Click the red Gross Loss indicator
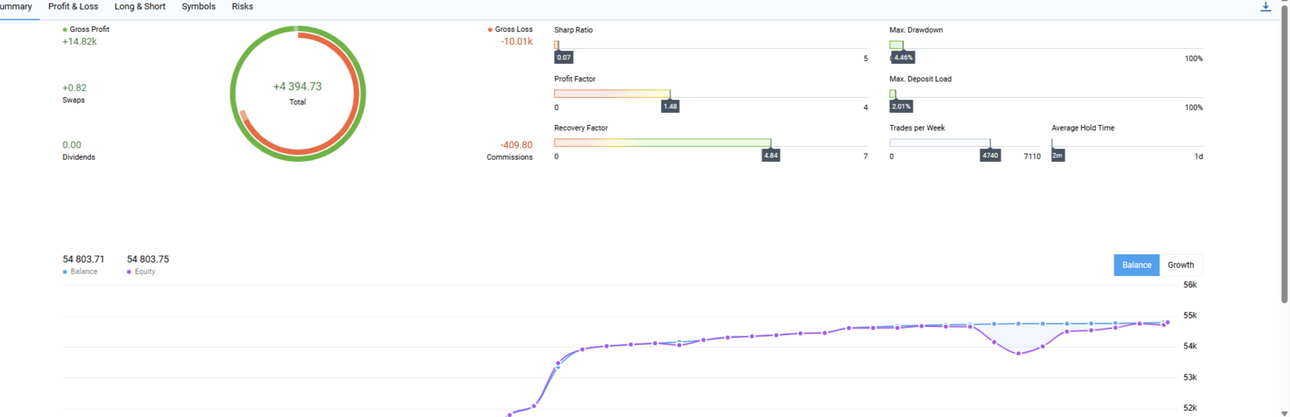Image resolution: width=1290 pixels, height=417 pixels. click(490, 30)
